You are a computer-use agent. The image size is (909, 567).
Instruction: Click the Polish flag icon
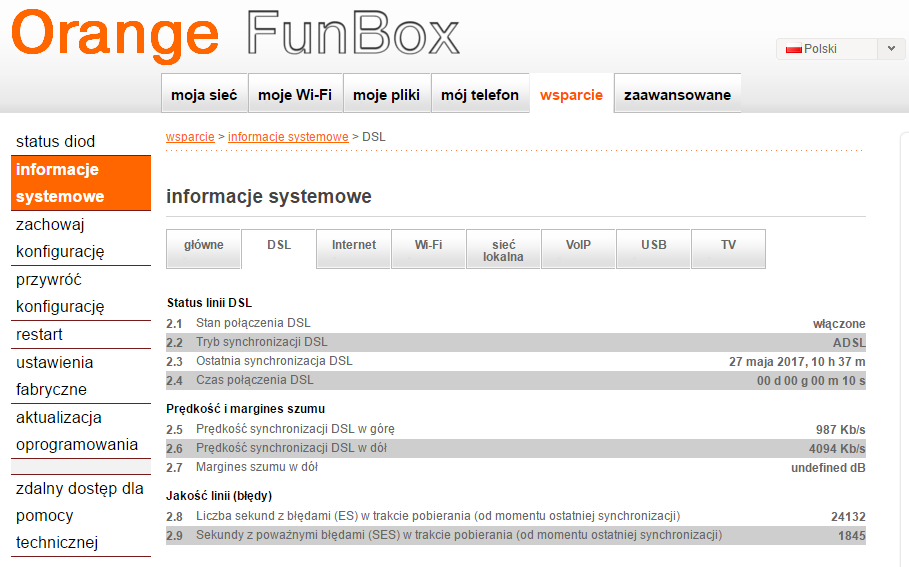[794, 49]
